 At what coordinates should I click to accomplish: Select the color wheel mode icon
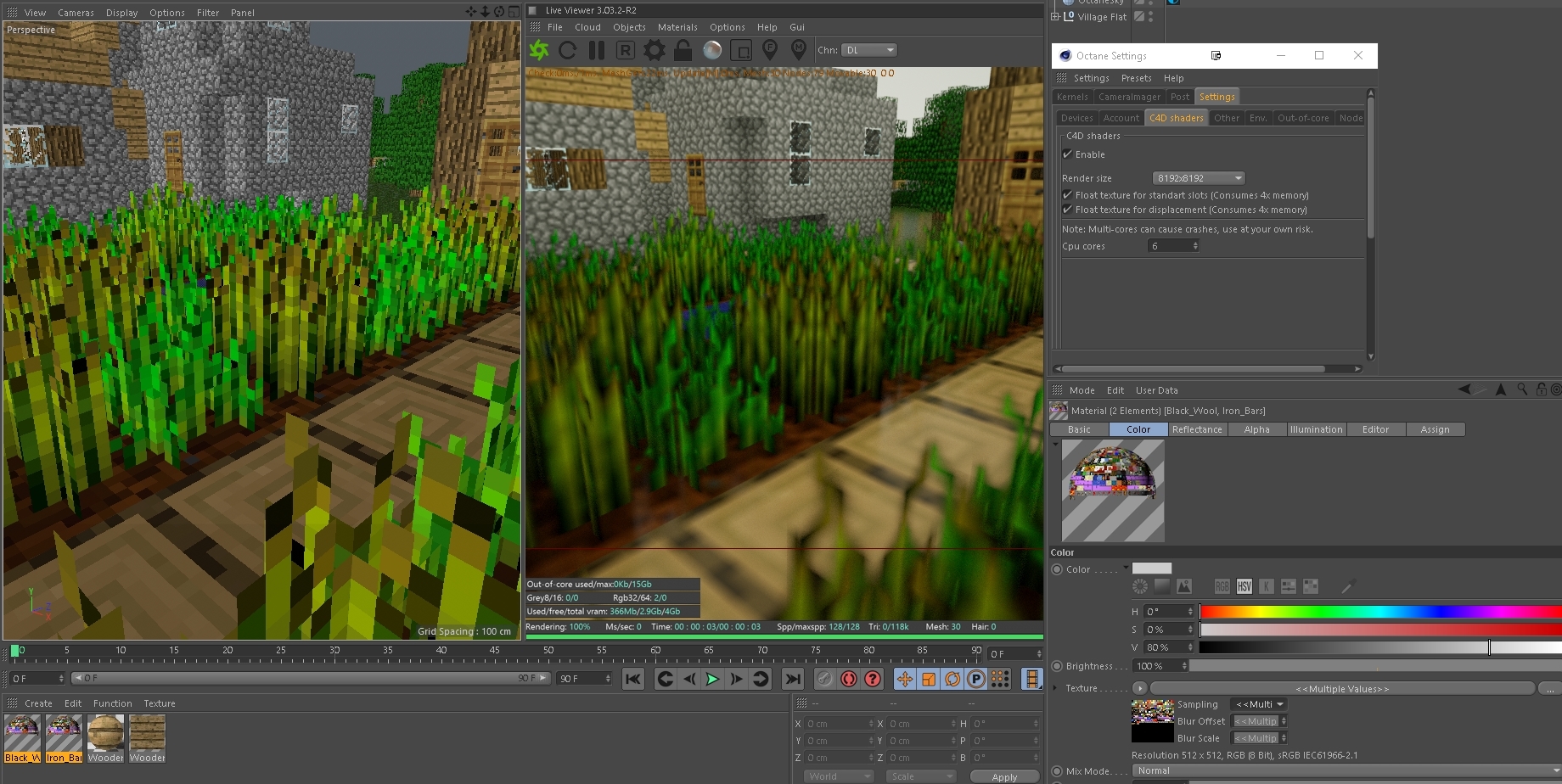[1140, 586]
